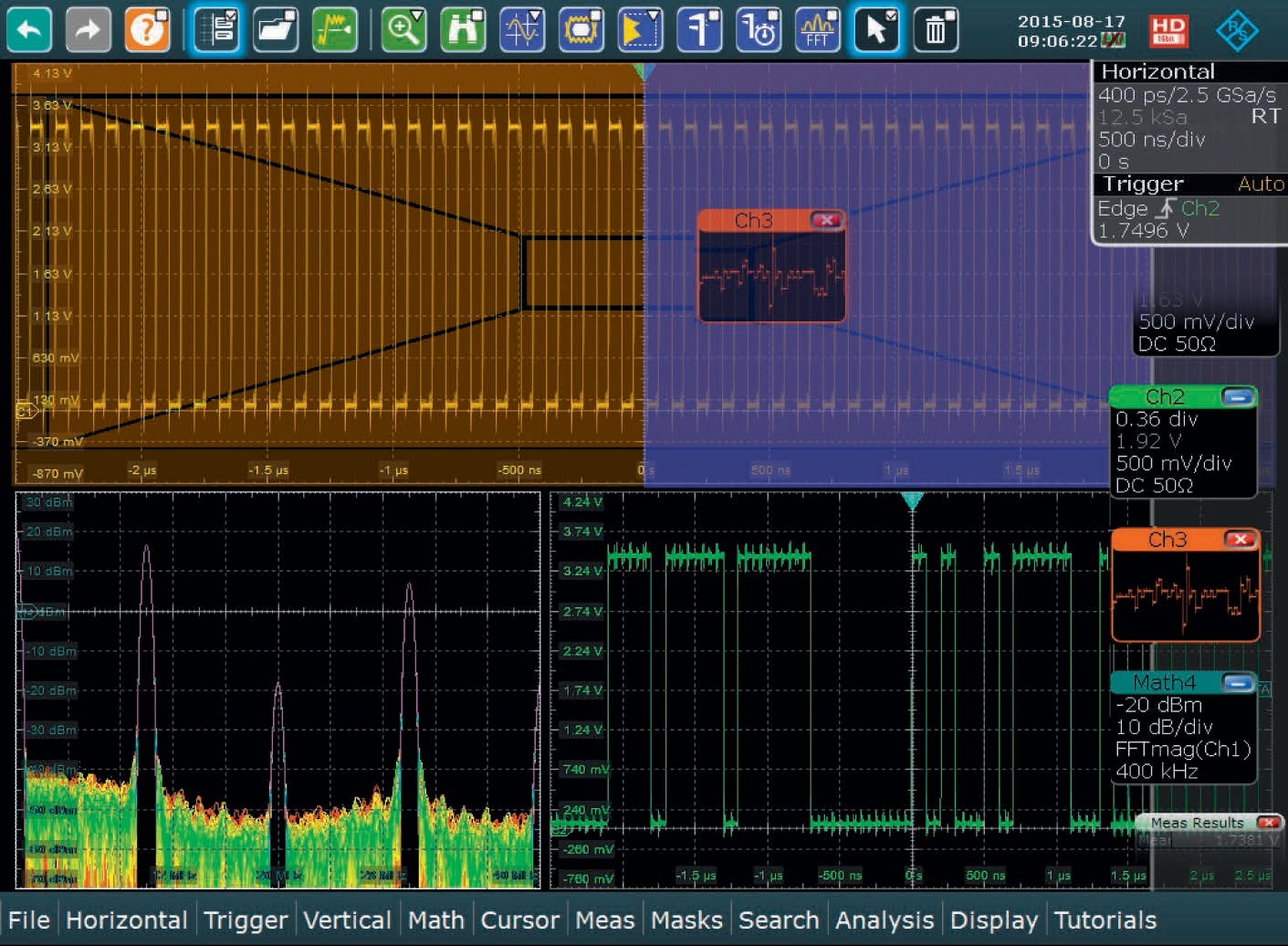The width and height of the screenshot is (1288, 946).
Task: Expand the Analysis menu
Action: [x=885, y=920]
